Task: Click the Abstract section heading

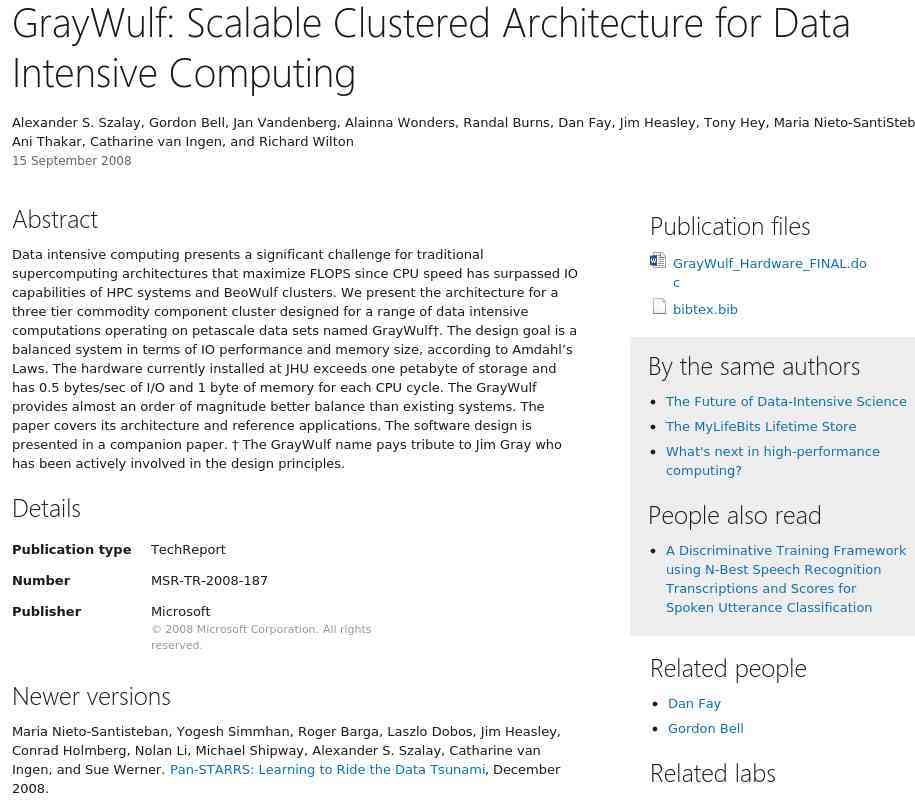Action: click(55, 220)
